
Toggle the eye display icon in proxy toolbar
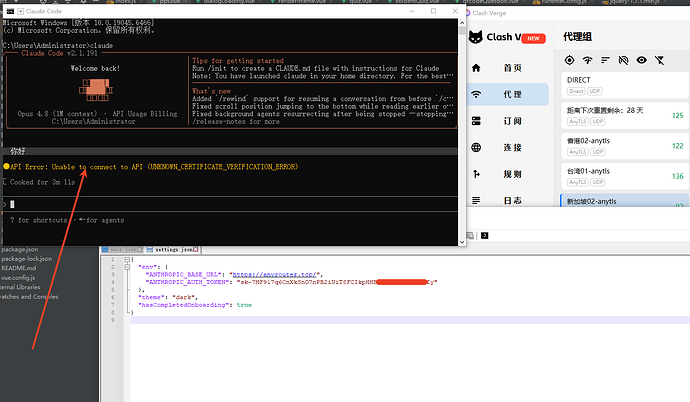coord(641,60)
